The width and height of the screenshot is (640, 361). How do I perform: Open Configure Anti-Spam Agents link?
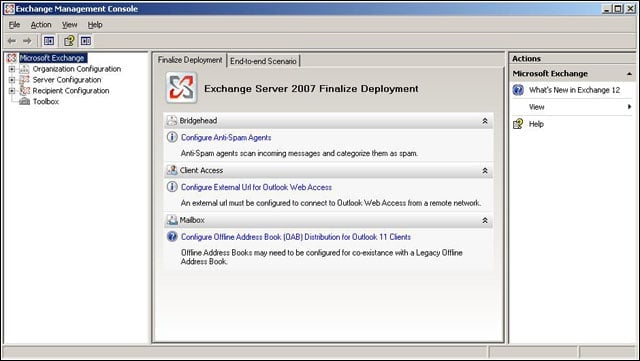(x=226, y=138)
